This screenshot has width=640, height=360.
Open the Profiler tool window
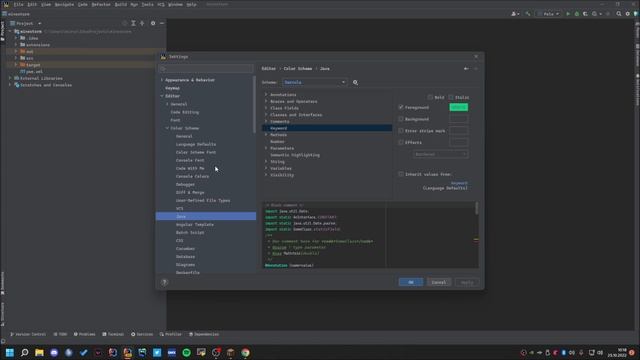pos(171,334)
